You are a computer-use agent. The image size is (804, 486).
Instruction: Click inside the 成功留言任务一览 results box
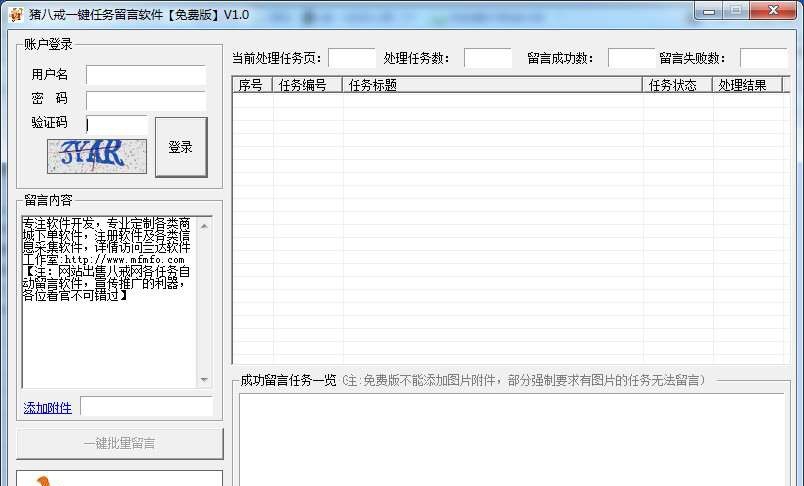(512, 439)
